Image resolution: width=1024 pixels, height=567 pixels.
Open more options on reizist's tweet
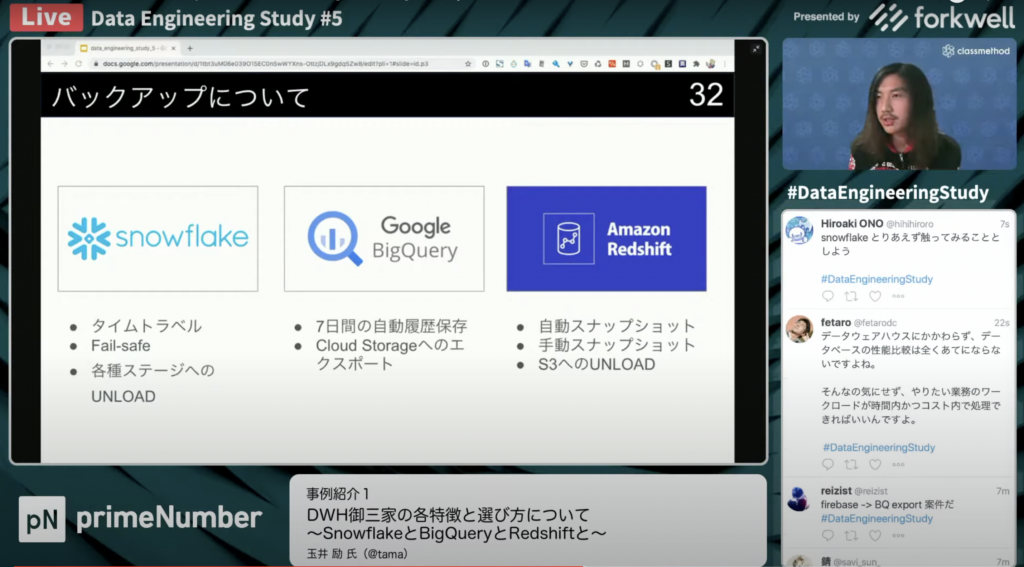(898, 536)
